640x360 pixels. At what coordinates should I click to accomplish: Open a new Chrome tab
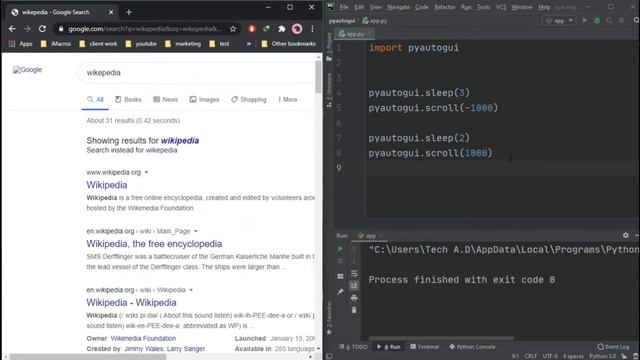click(129, 12)
